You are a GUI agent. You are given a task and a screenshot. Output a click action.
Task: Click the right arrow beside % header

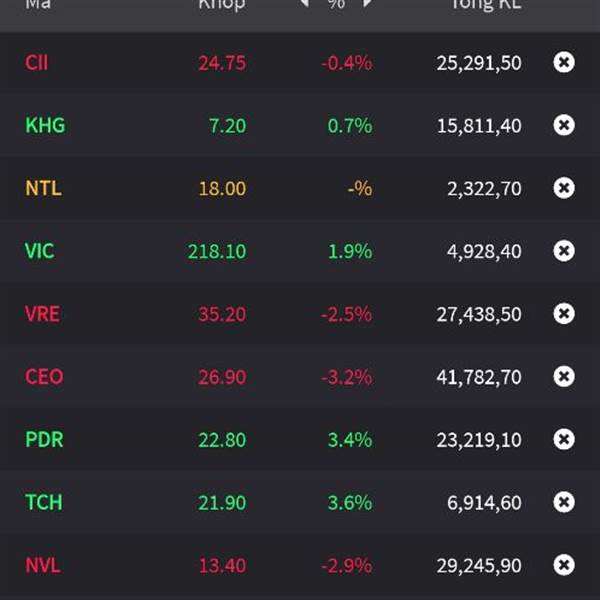[x=367, y=4]
